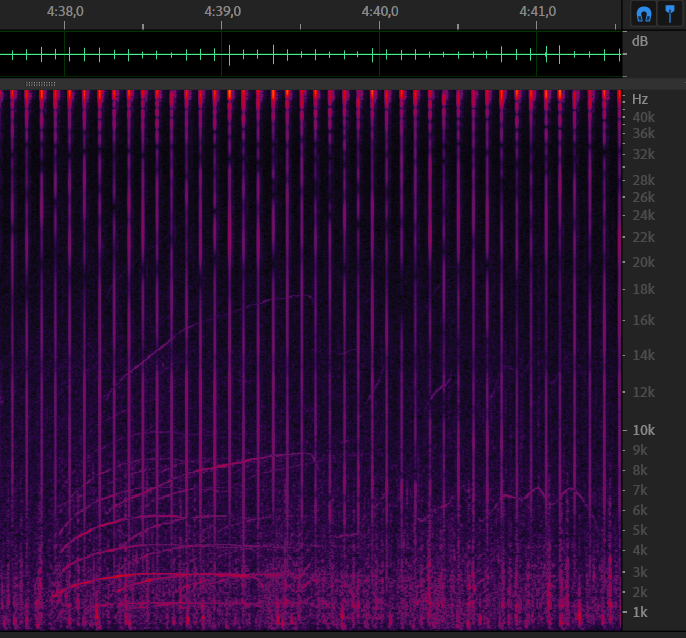The height and width of the screenshot is (638, 686).
Task: Click the 4:39,0 mark on time ruler
Action: [221, 12]
